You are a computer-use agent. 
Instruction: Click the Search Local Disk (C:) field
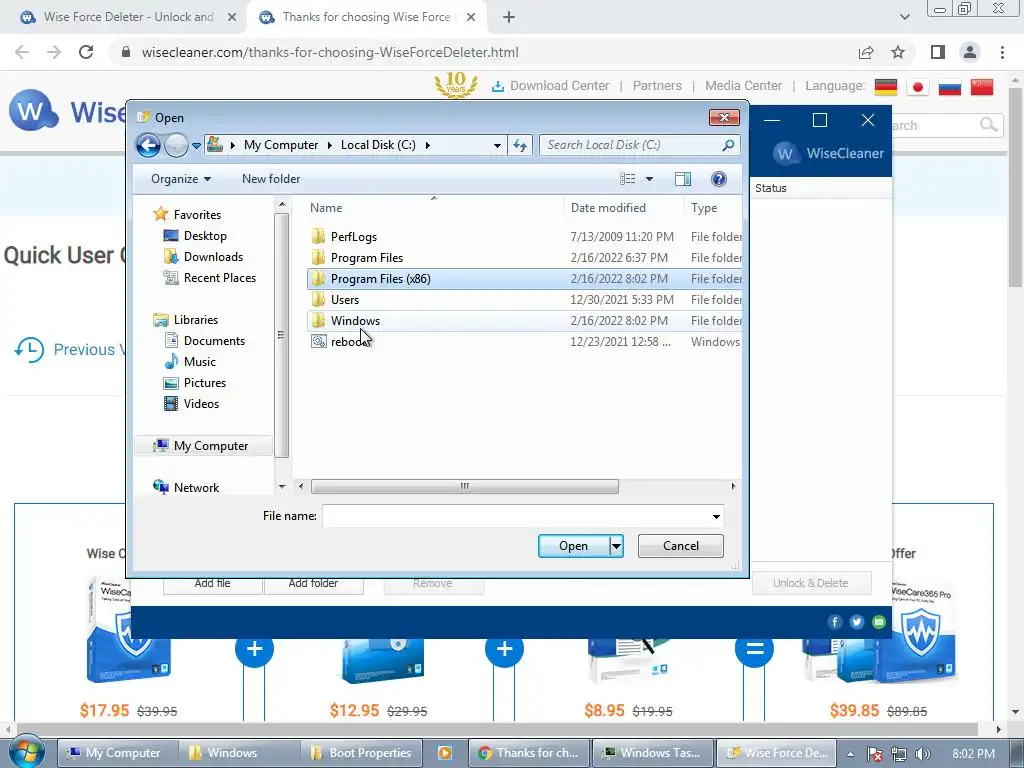[x=639, y=145]
